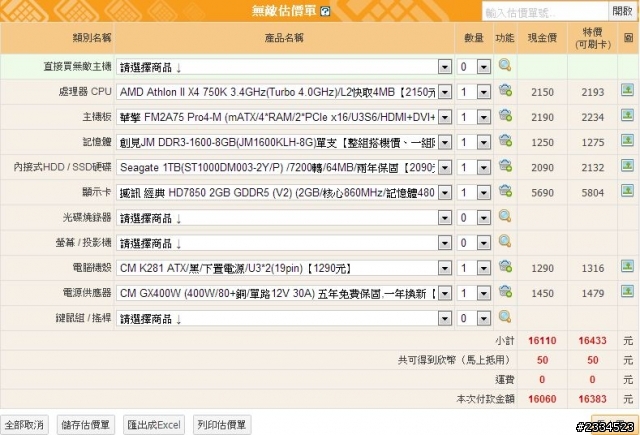Click the 儲存估價單 button
This screenshot has height=435, width=640.
(86, 425)
